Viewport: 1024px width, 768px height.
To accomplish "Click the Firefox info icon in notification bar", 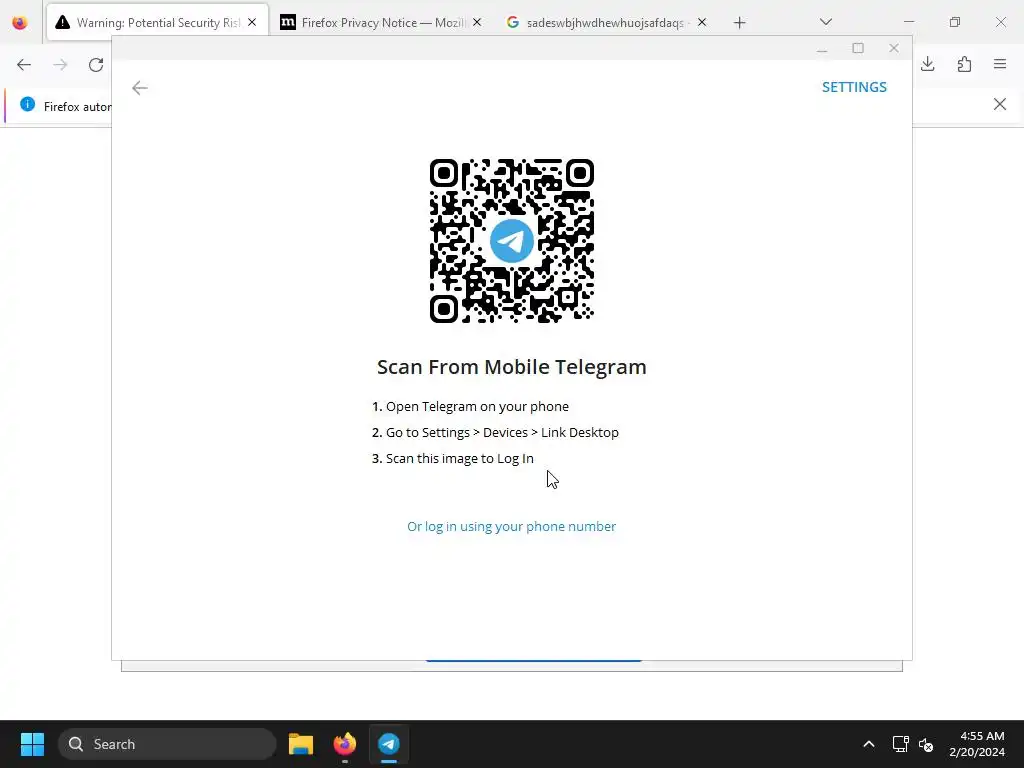I will coord(27,104).
